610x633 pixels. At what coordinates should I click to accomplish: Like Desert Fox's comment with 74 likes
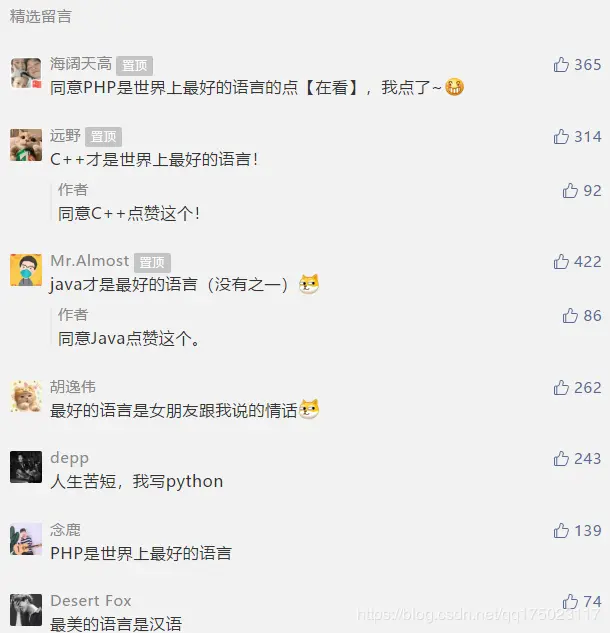click(570, 602)
